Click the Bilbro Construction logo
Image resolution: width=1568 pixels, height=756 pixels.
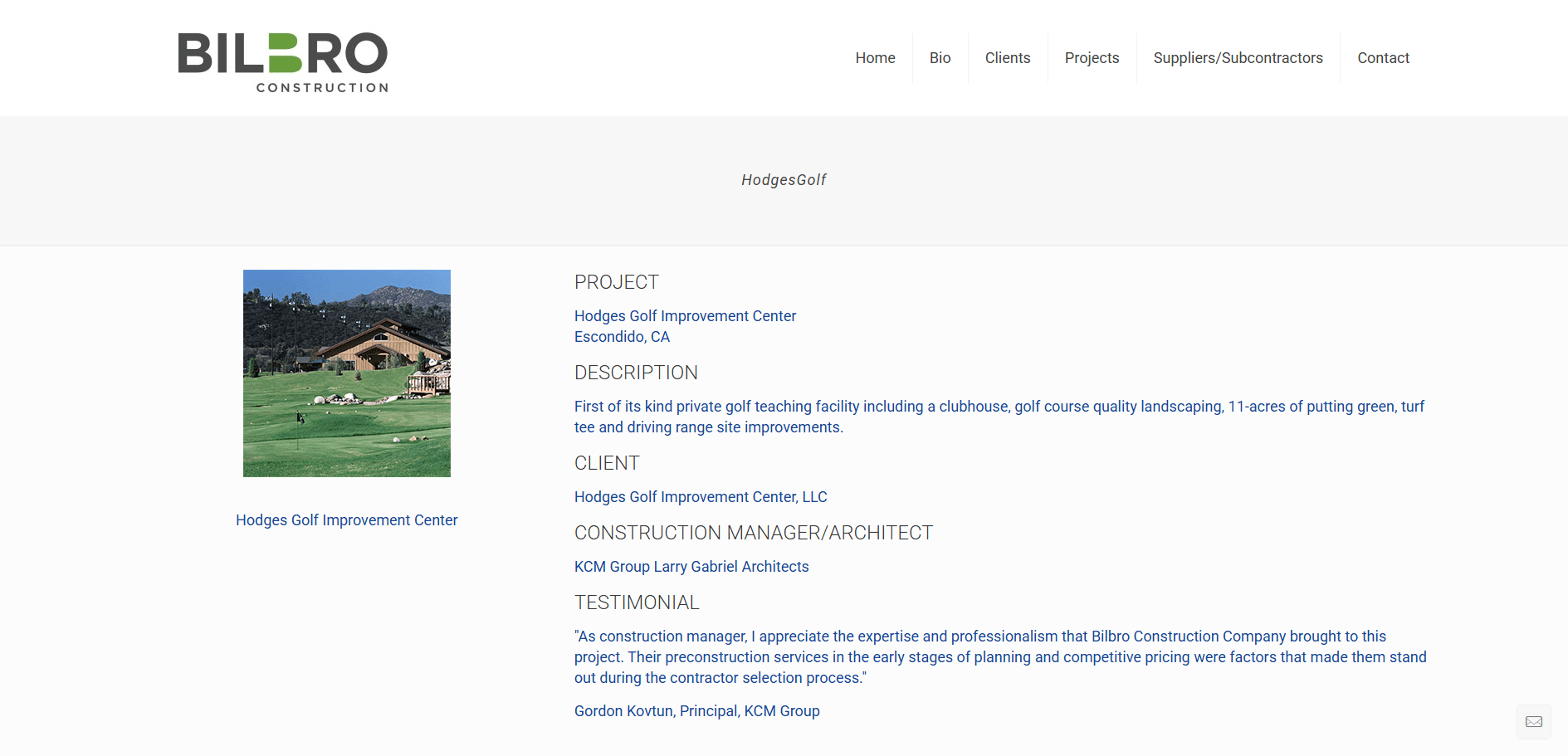tap(282, 62)
